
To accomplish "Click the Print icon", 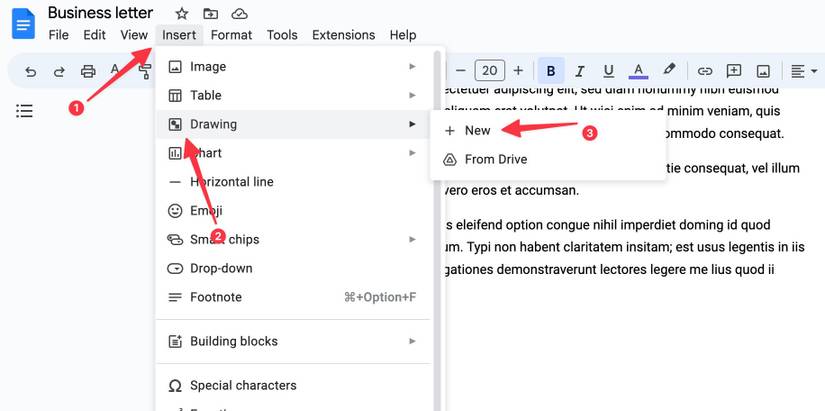I will (x=88, y=71).
